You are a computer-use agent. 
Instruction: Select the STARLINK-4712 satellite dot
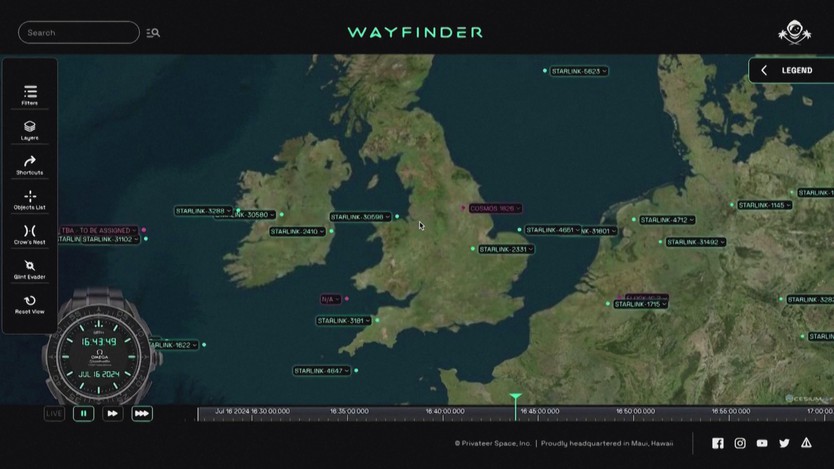[x=633, y=220]
